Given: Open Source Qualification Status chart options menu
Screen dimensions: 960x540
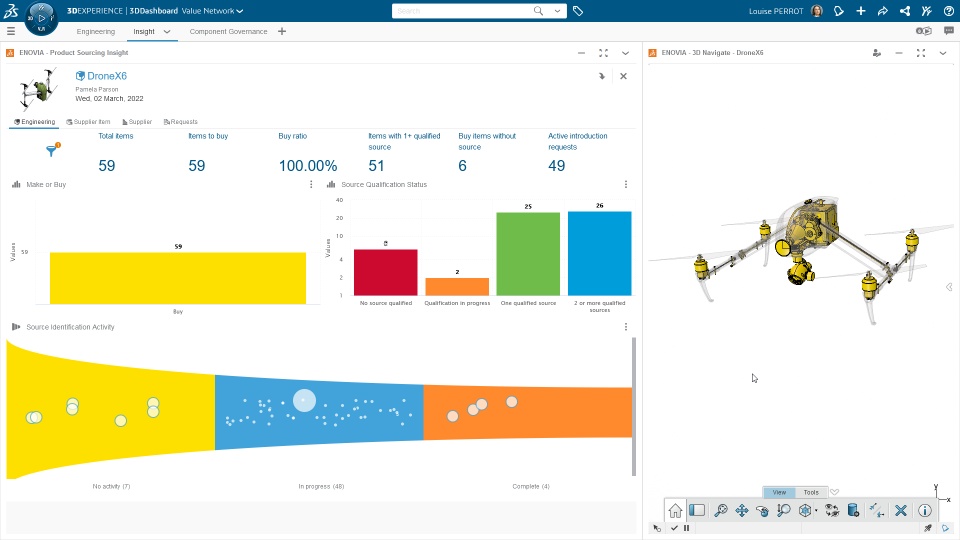Looking at the screenshot, I should tap(626, 184).
